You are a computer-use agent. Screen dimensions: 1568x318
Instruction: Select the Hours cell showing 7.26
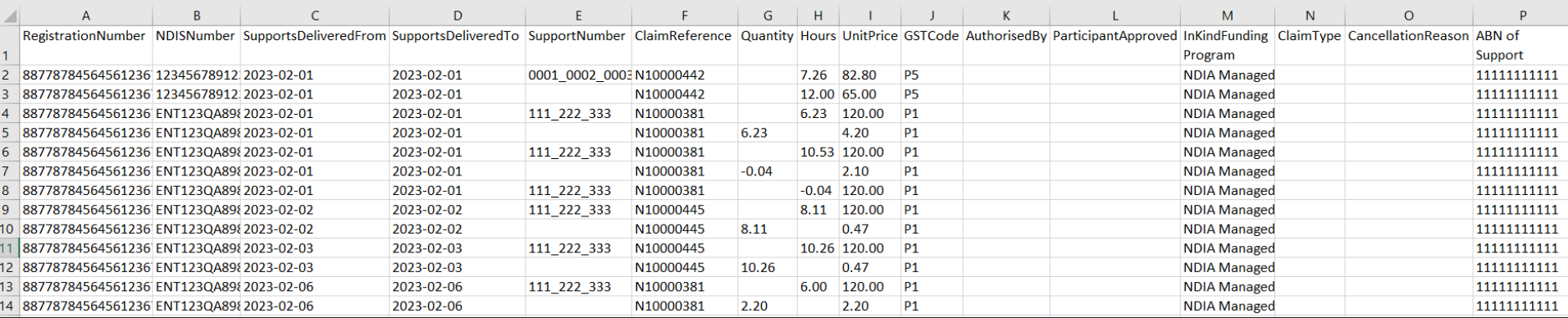pyautogui.click(x=818, y=75)
